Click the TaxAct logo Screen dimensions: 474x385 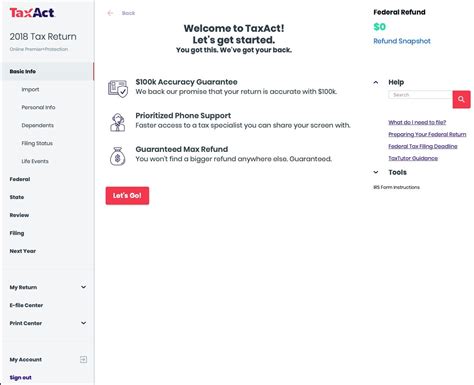coord(32,13)
